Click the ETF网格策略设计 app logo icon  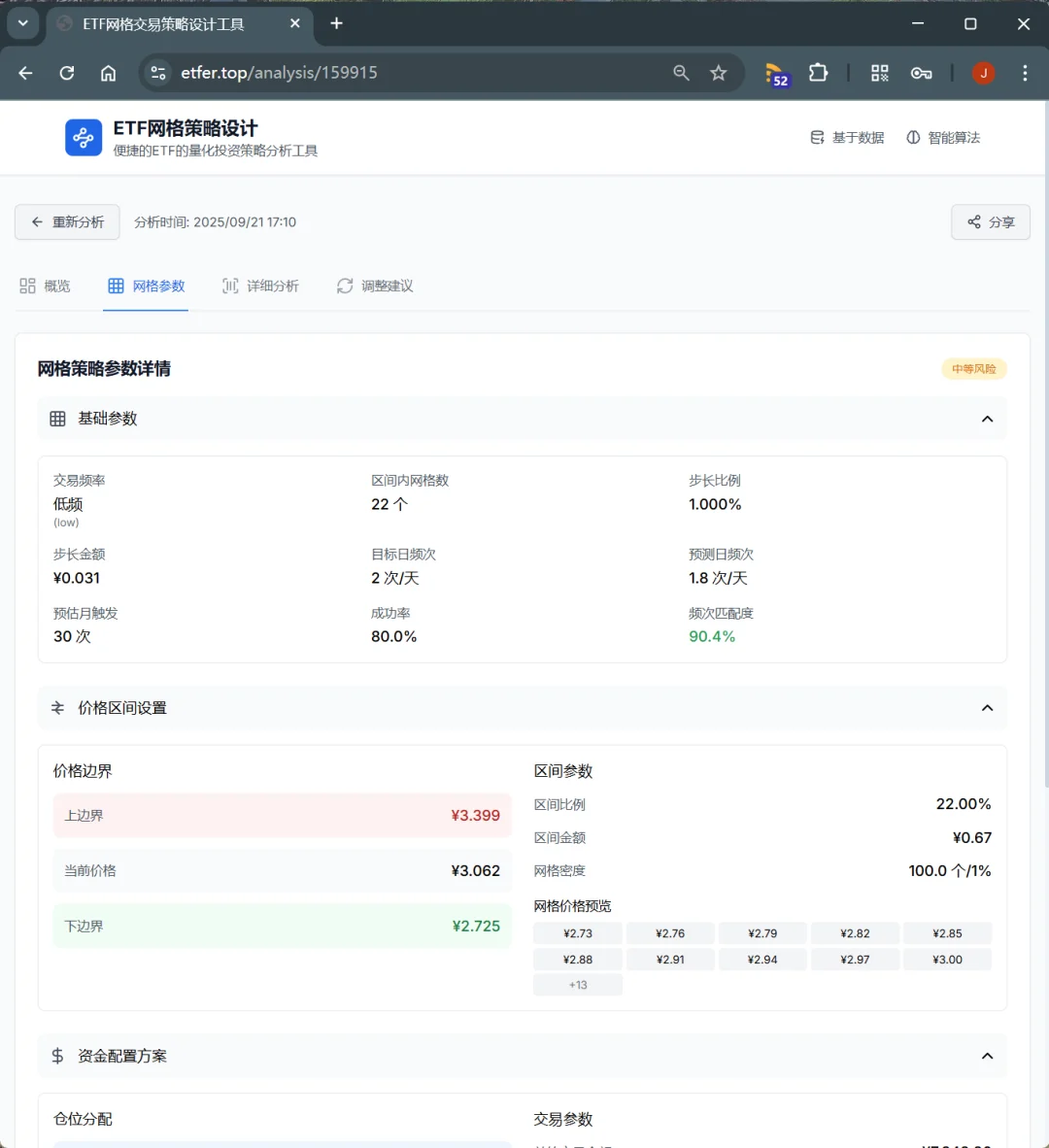84,137
